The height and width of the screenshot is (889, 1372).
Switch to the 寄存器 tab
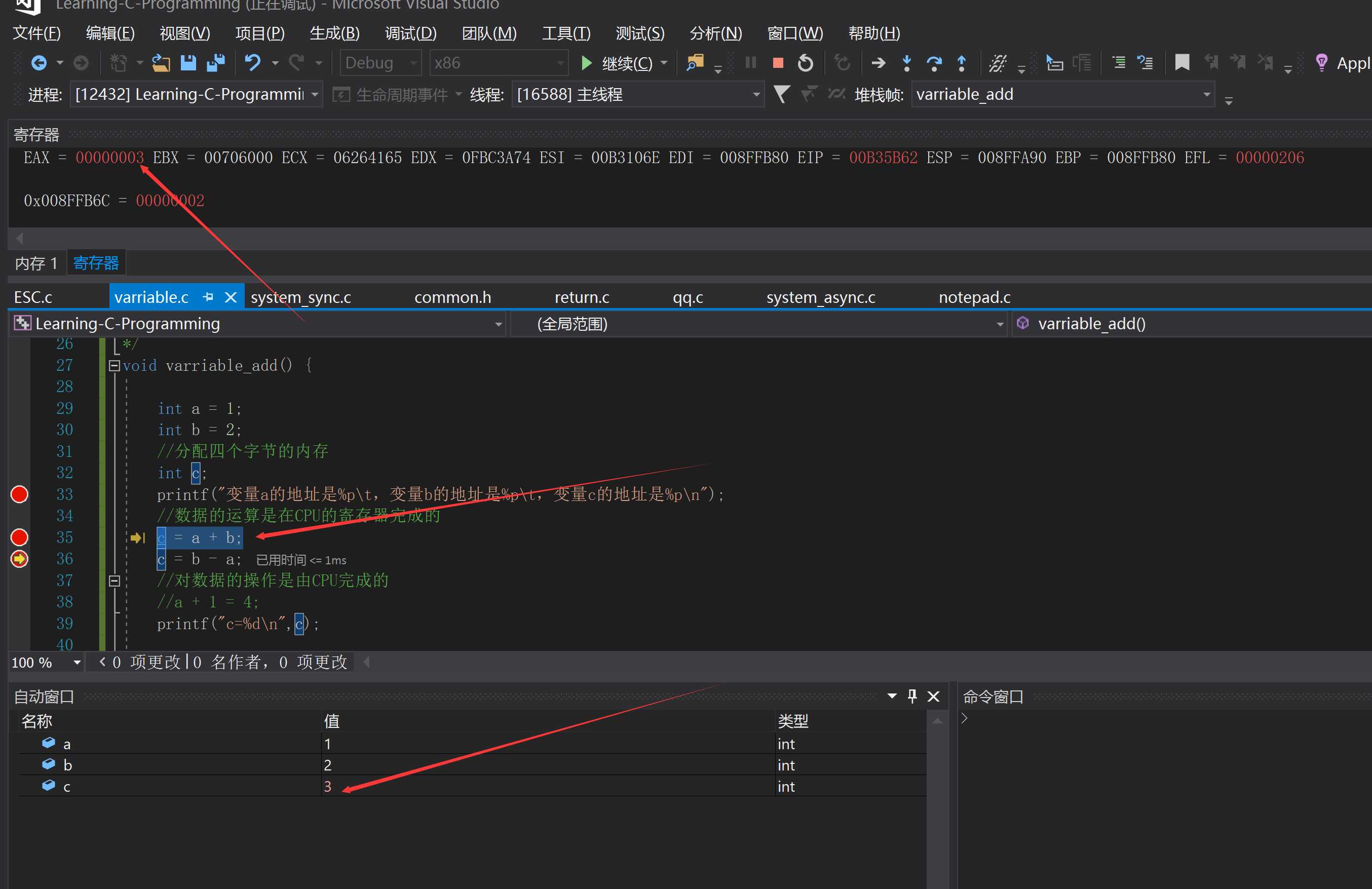point(97,263)
